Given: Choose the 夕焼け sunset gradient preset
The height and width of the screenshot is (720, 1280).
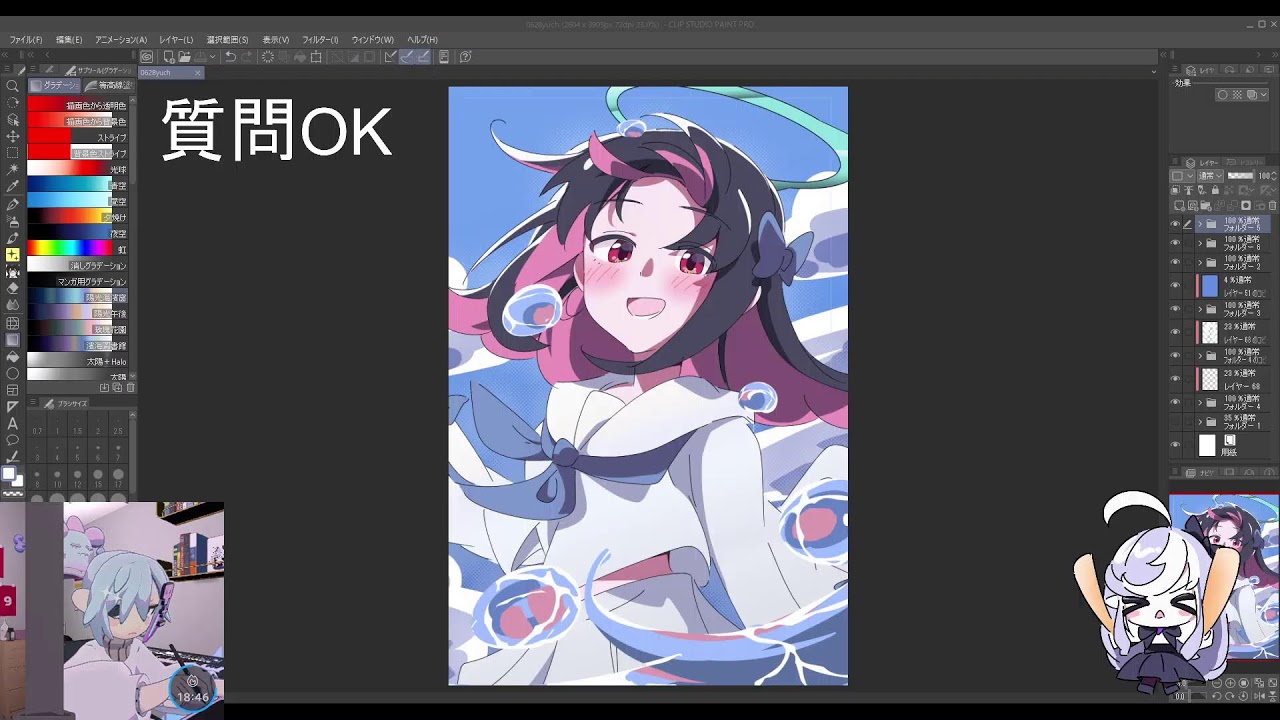Looking at the screenshot, I should pos(77,217).
